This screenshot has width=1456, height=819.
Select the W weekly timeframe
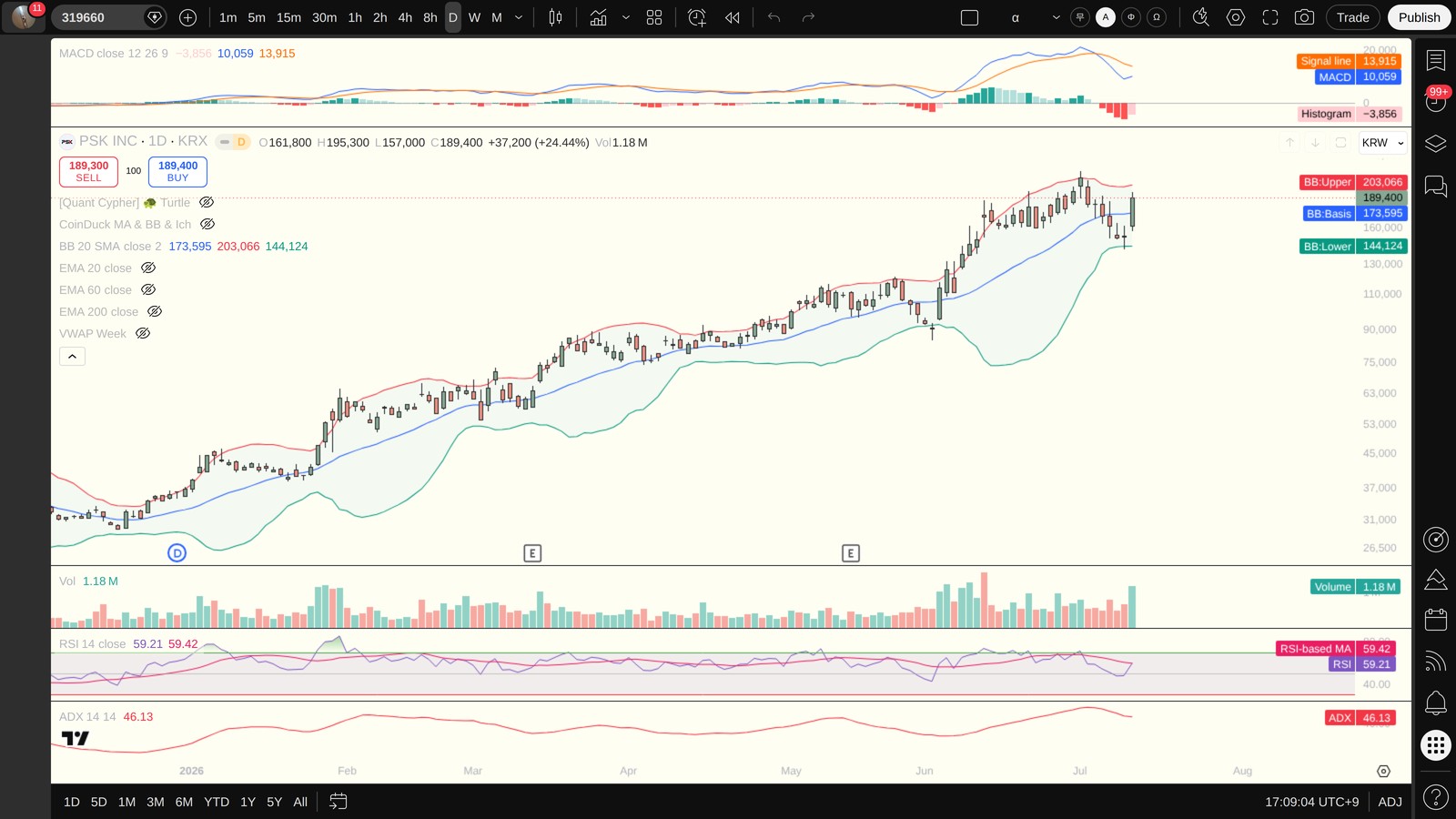coord(474,17)
